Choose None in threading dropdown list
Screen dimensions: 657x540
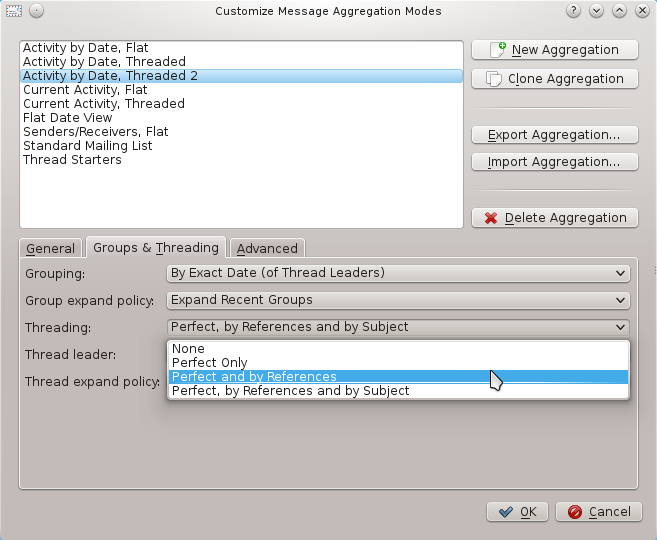pos(398,349)
